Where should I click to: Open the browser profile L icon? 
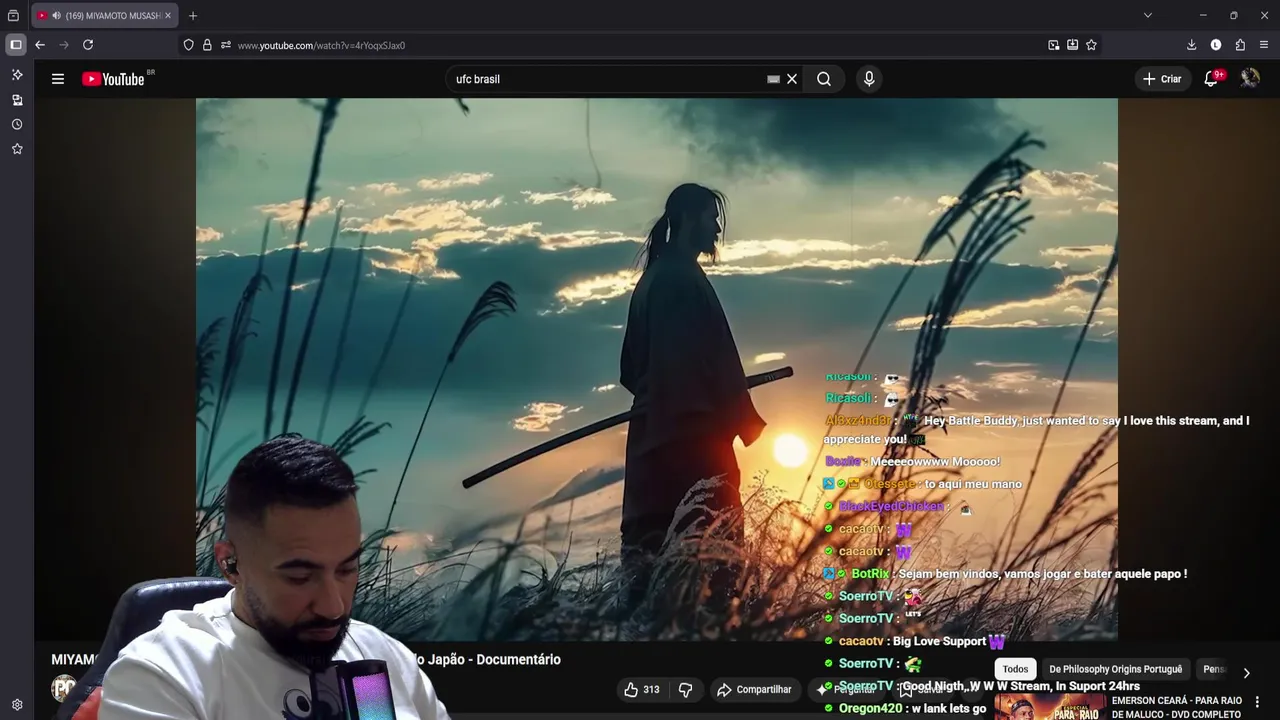[1216, 45]
